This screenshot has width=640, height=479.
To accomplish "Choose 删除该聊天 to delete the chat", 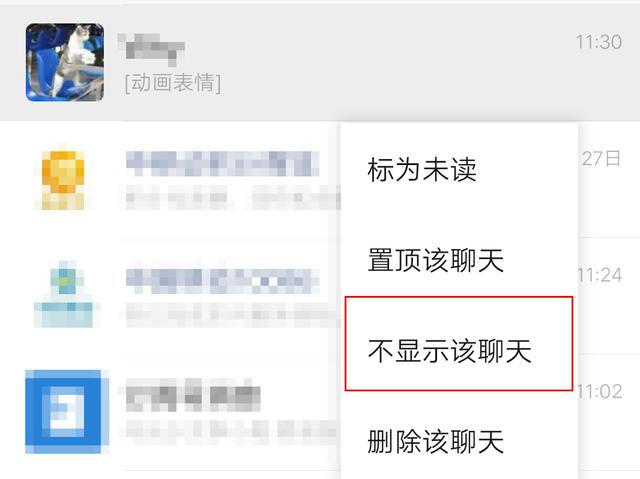I will coord(436,441).
